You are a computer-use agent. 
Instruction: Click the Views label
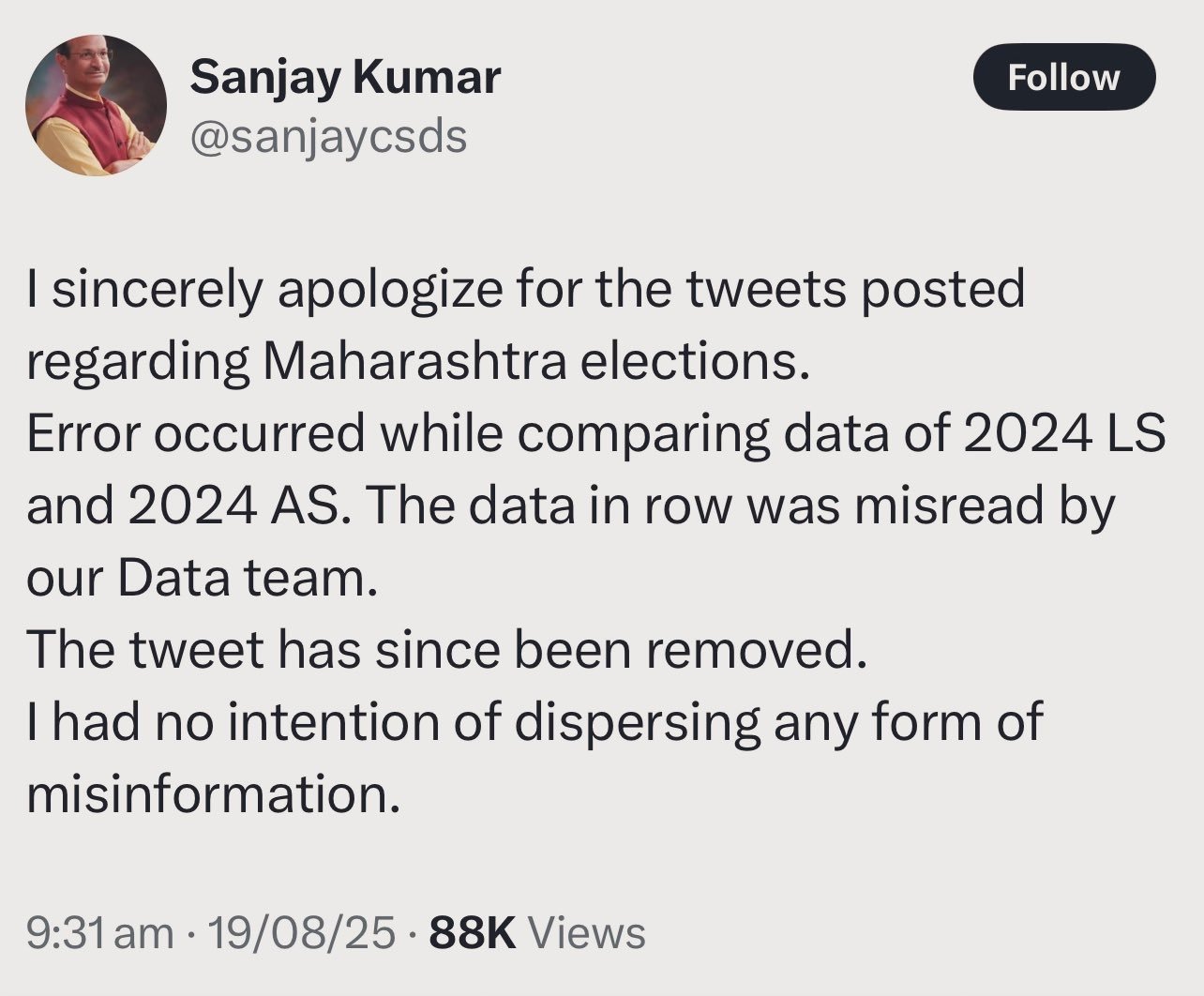tap(587, 932)
